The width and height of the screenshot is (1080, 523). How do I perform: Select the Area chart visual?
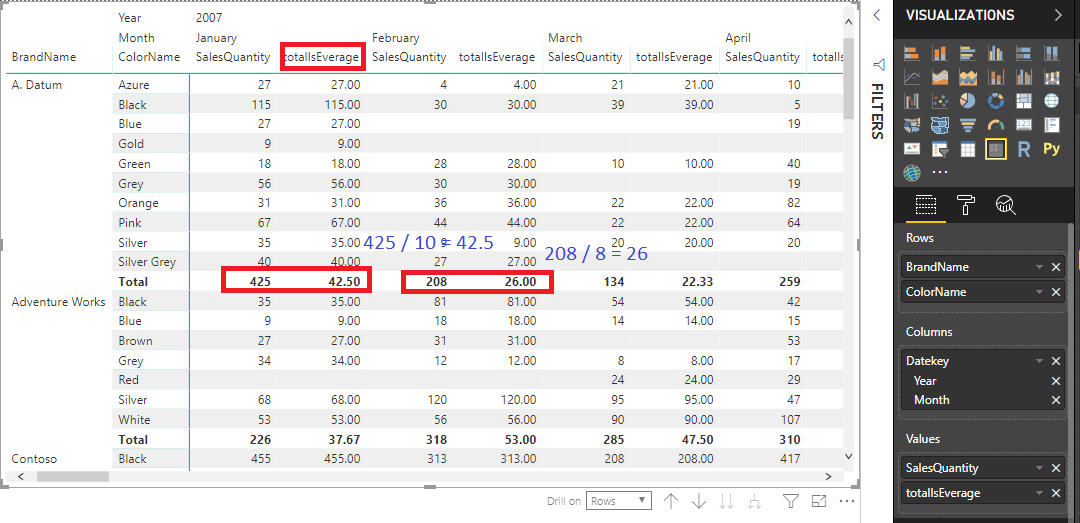[x=939, y=77]
